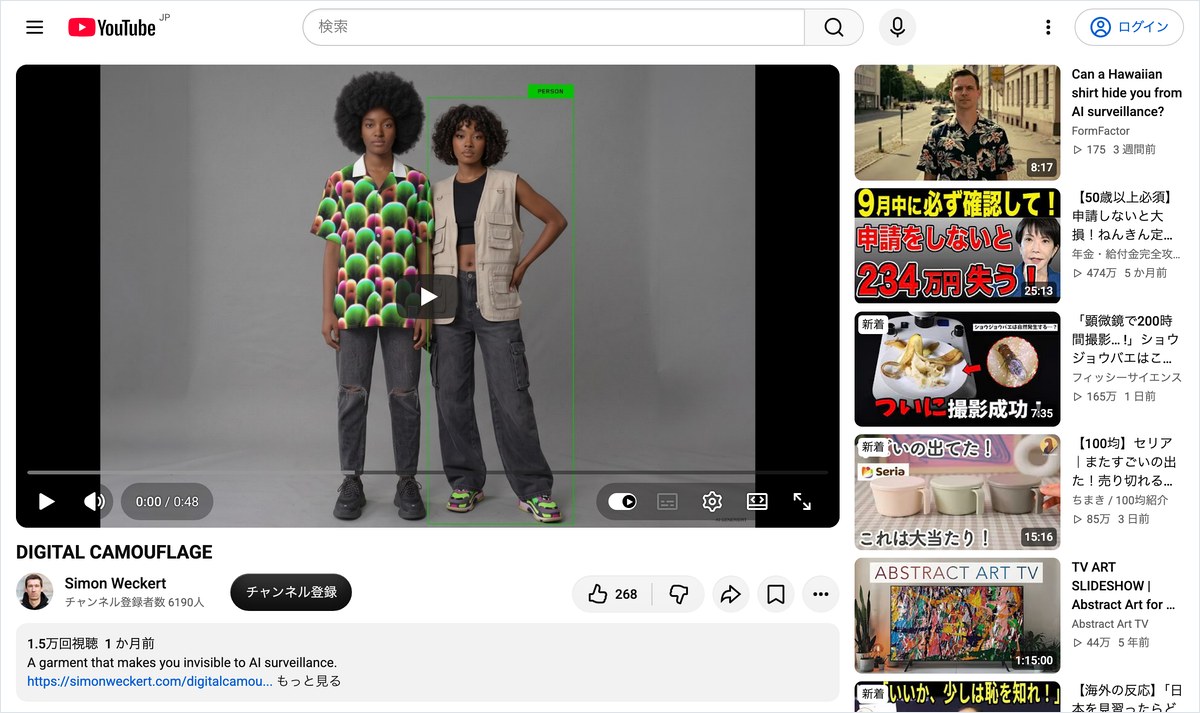Click the DIGITAL CAMOUFLAGE video title
1200x713 pixels.
tap(114, 552)
